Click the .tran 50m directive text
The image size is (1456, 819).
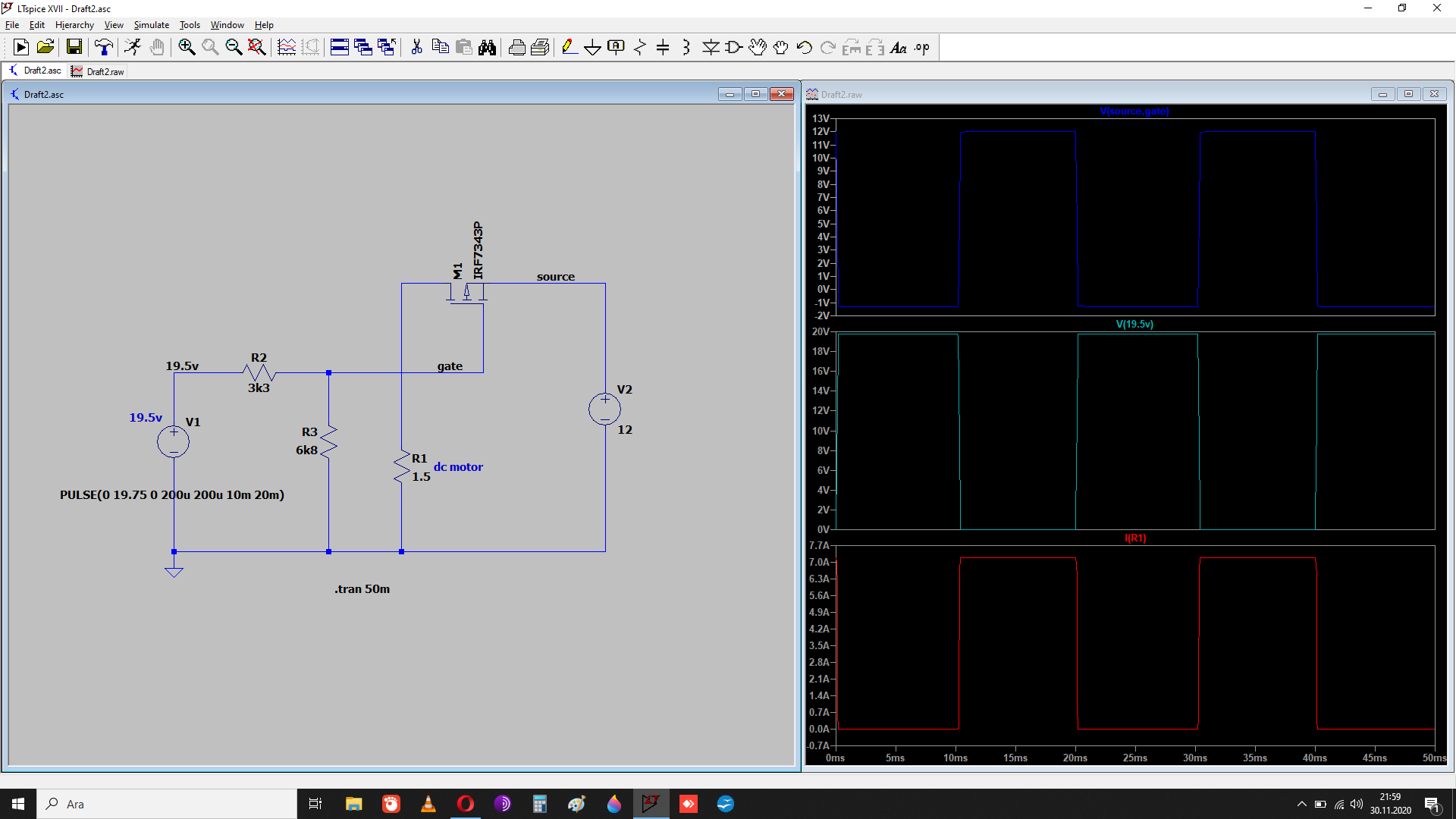point(362,589)
